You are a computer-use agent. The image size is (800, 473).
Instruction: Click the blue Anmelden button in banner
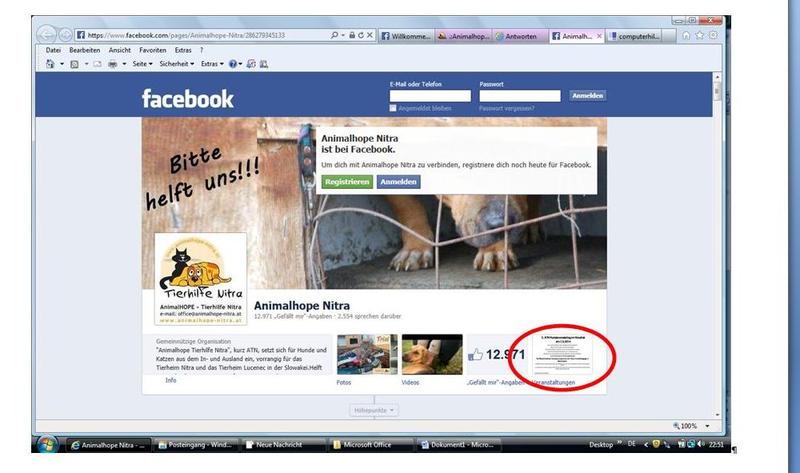point(398,182)
